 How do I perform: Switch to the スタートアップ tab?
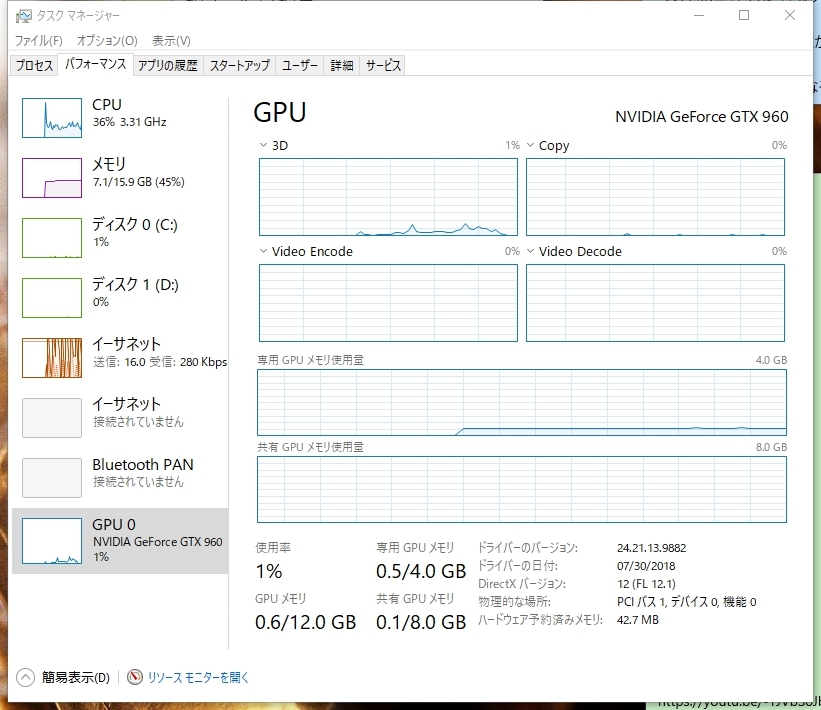(240, 66)
